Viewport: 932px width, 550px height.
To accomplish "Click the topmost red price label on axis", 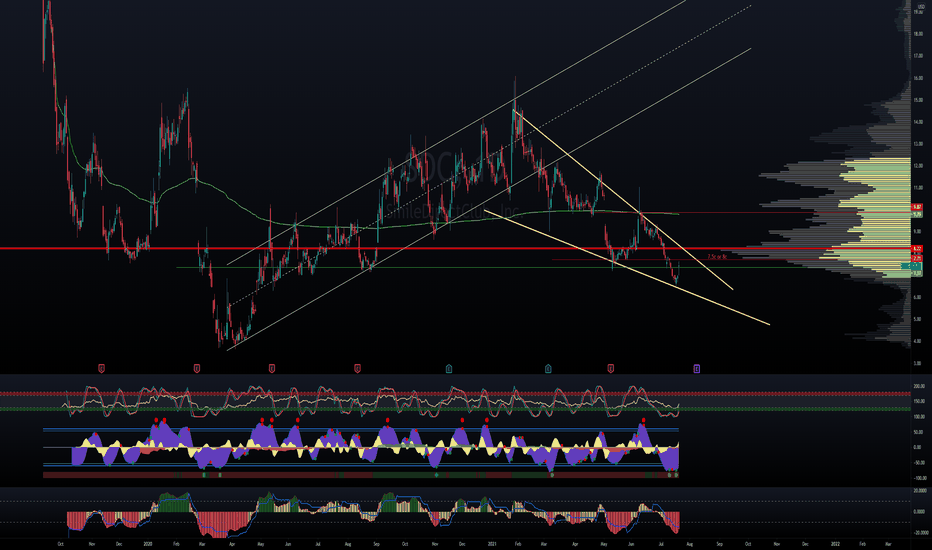I will point(917,207).
